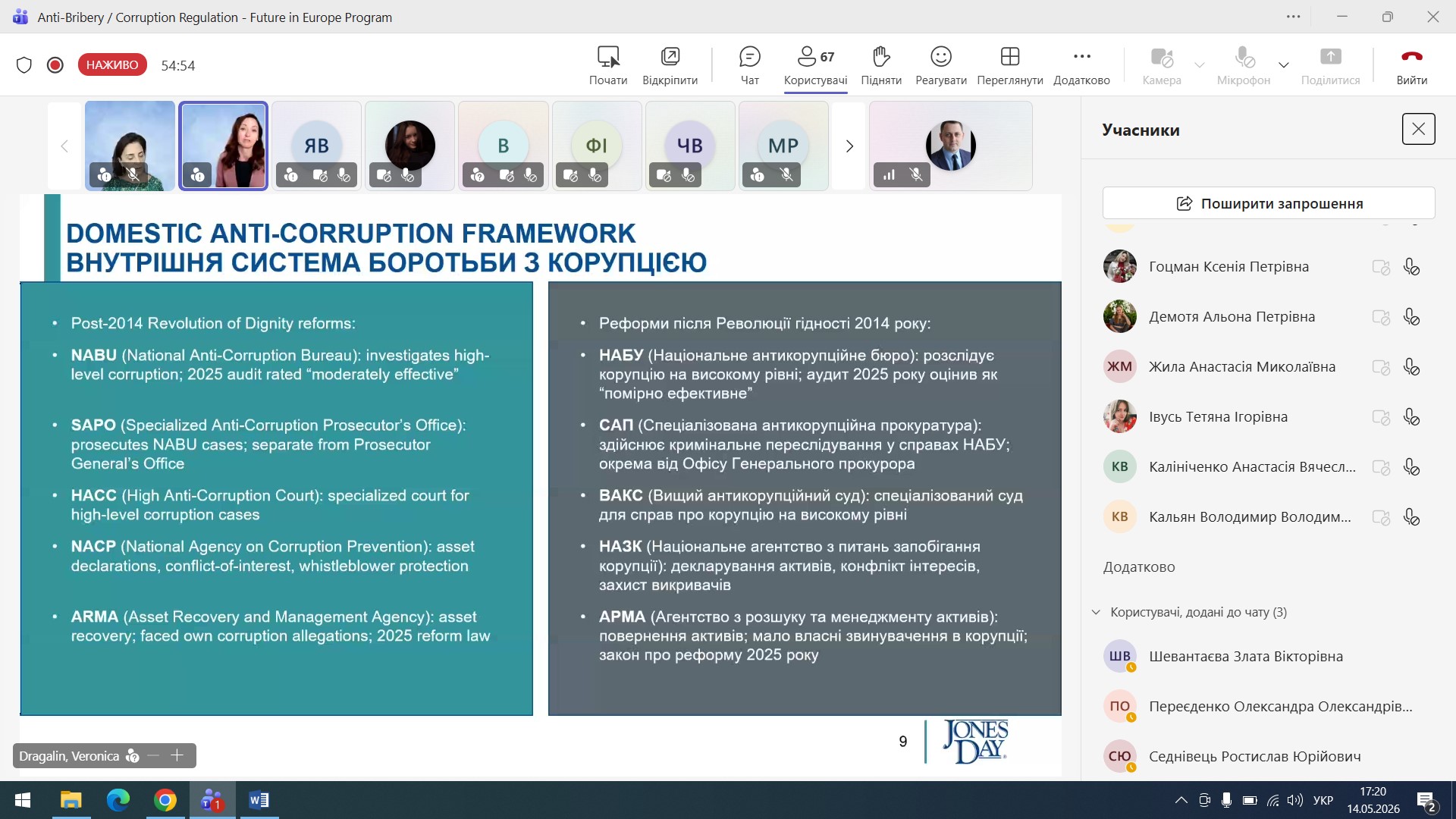The image size is (1456, 819).
Task: Zoom out shared content minus button
Action: (154, 755)
